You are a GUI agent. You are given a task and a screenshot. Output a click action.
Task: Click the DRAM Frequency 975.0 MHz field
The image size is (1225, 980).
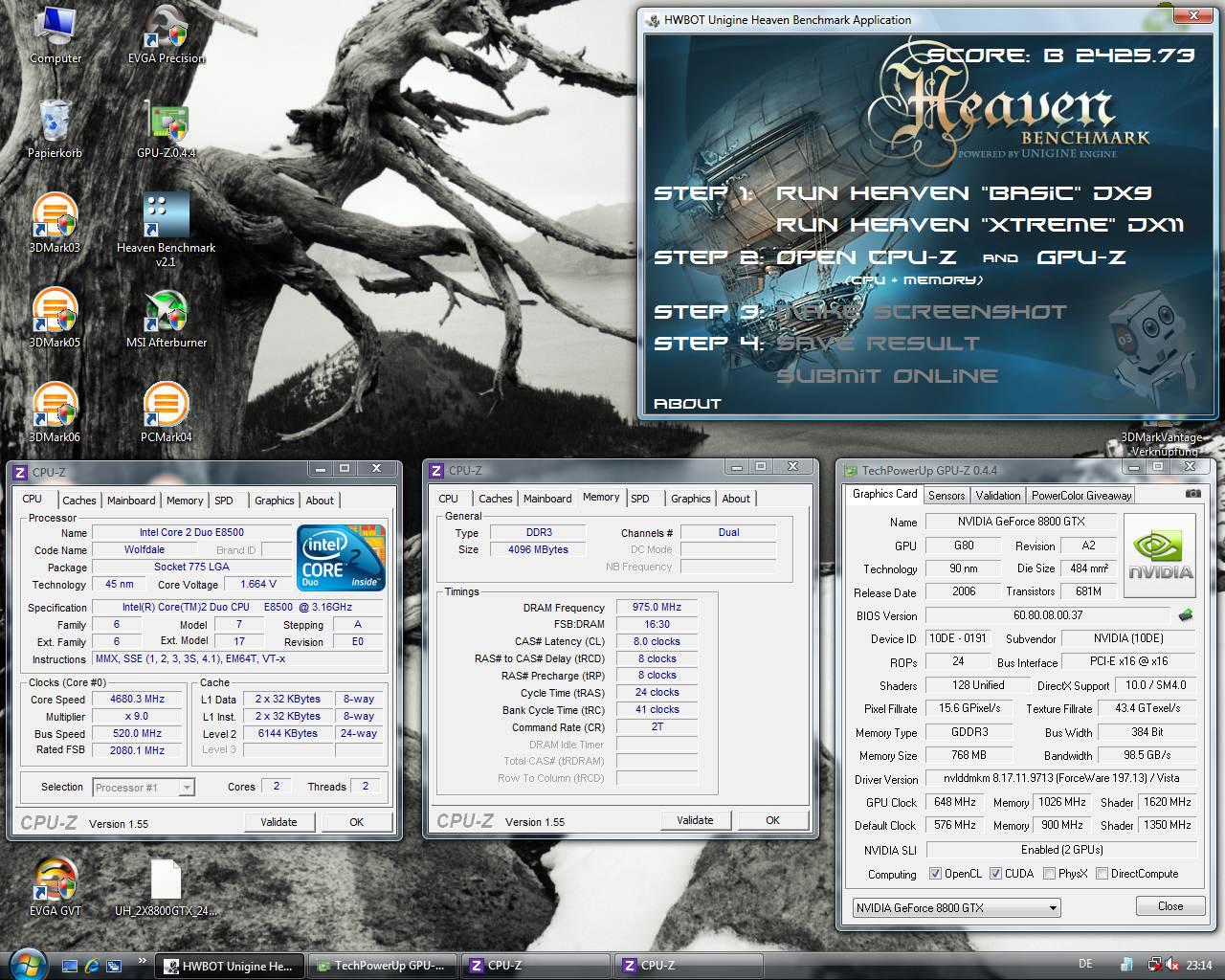(657, 608)
